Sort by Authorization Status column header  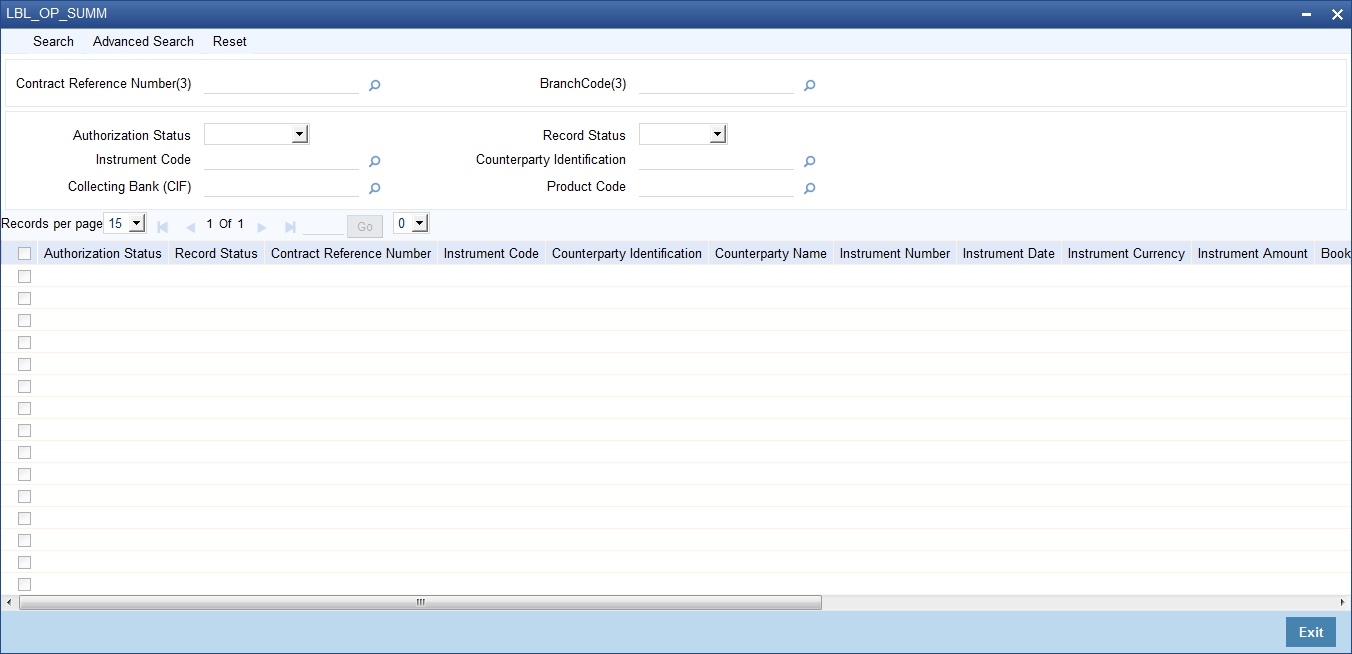click(x=103, y=253)
